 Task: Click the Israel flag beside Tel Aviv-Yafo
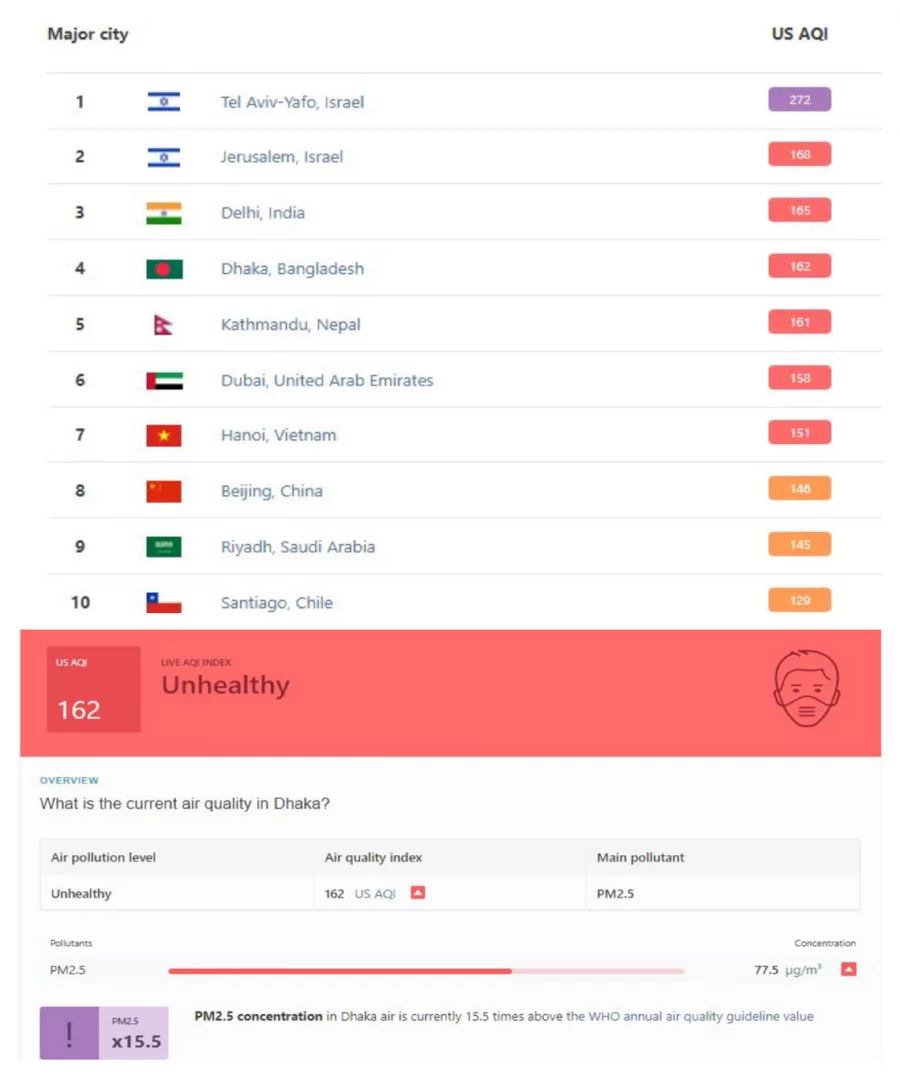(164, 102)
